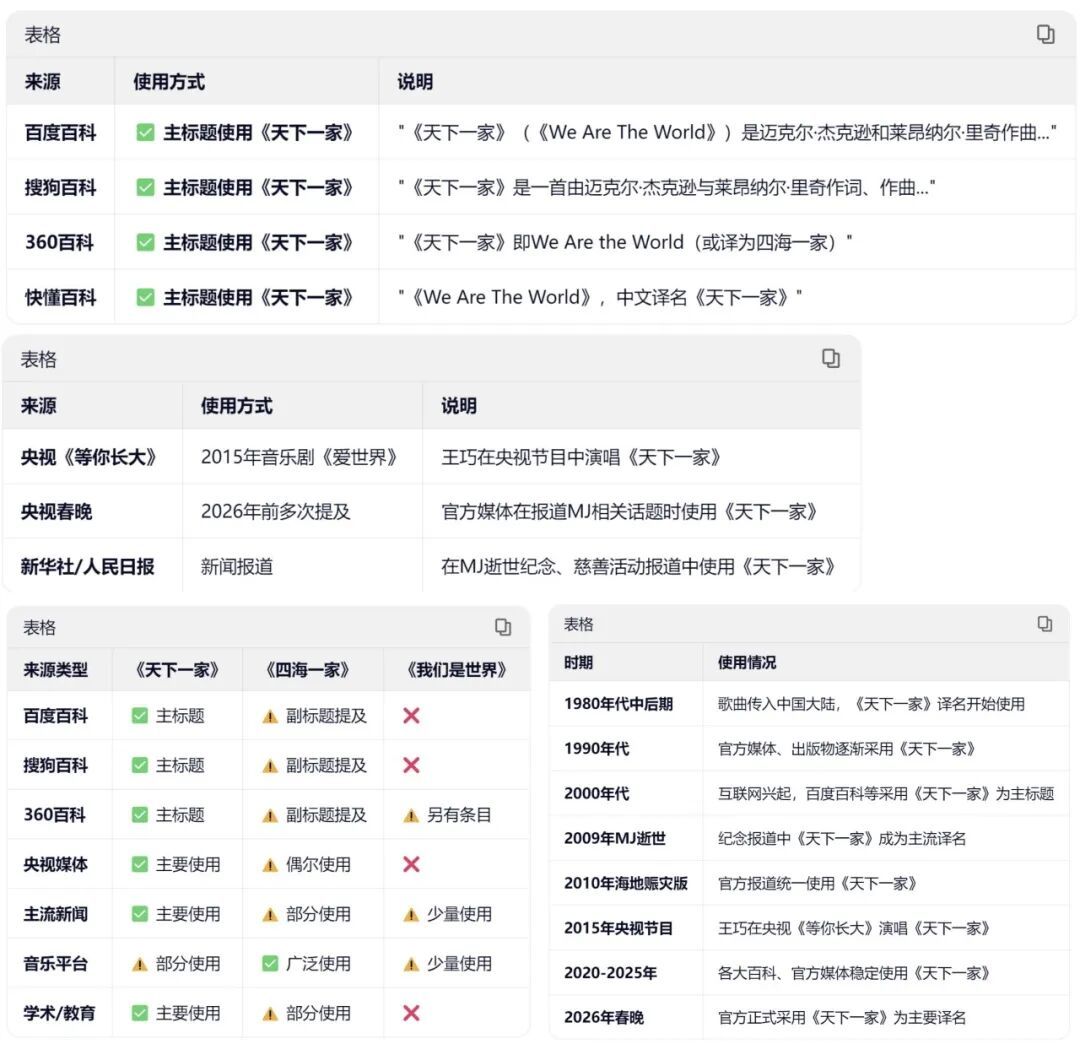Viewport: 1080px width, 1044px height.
Task: Select the description starting "《天下一家》即We Are the World"
Action: (x=625, y=242)
